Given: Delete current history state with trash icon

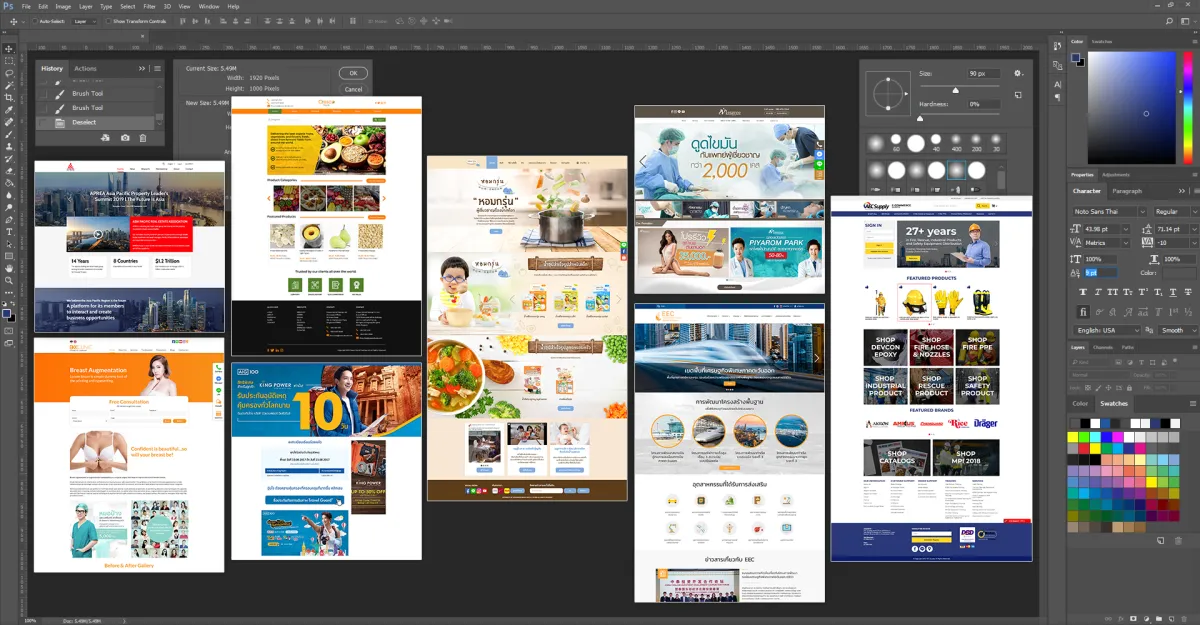Looking at the screenshot, I should 143,138.
